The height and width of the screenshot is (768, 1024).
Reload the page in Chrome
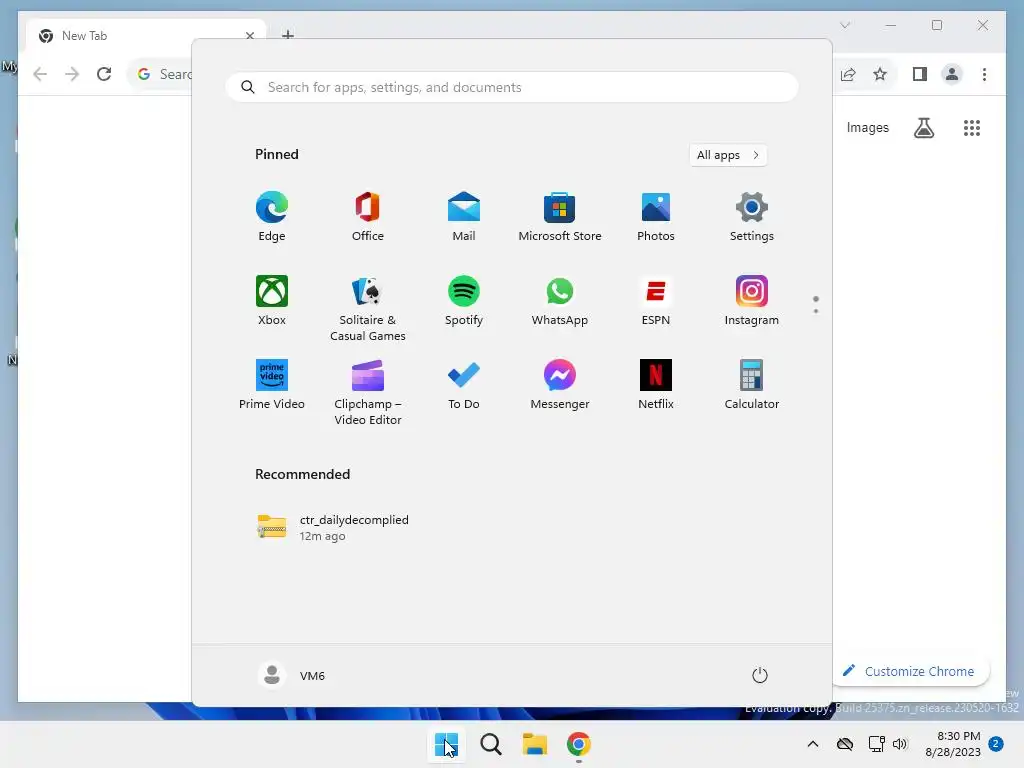click(104, 74)
